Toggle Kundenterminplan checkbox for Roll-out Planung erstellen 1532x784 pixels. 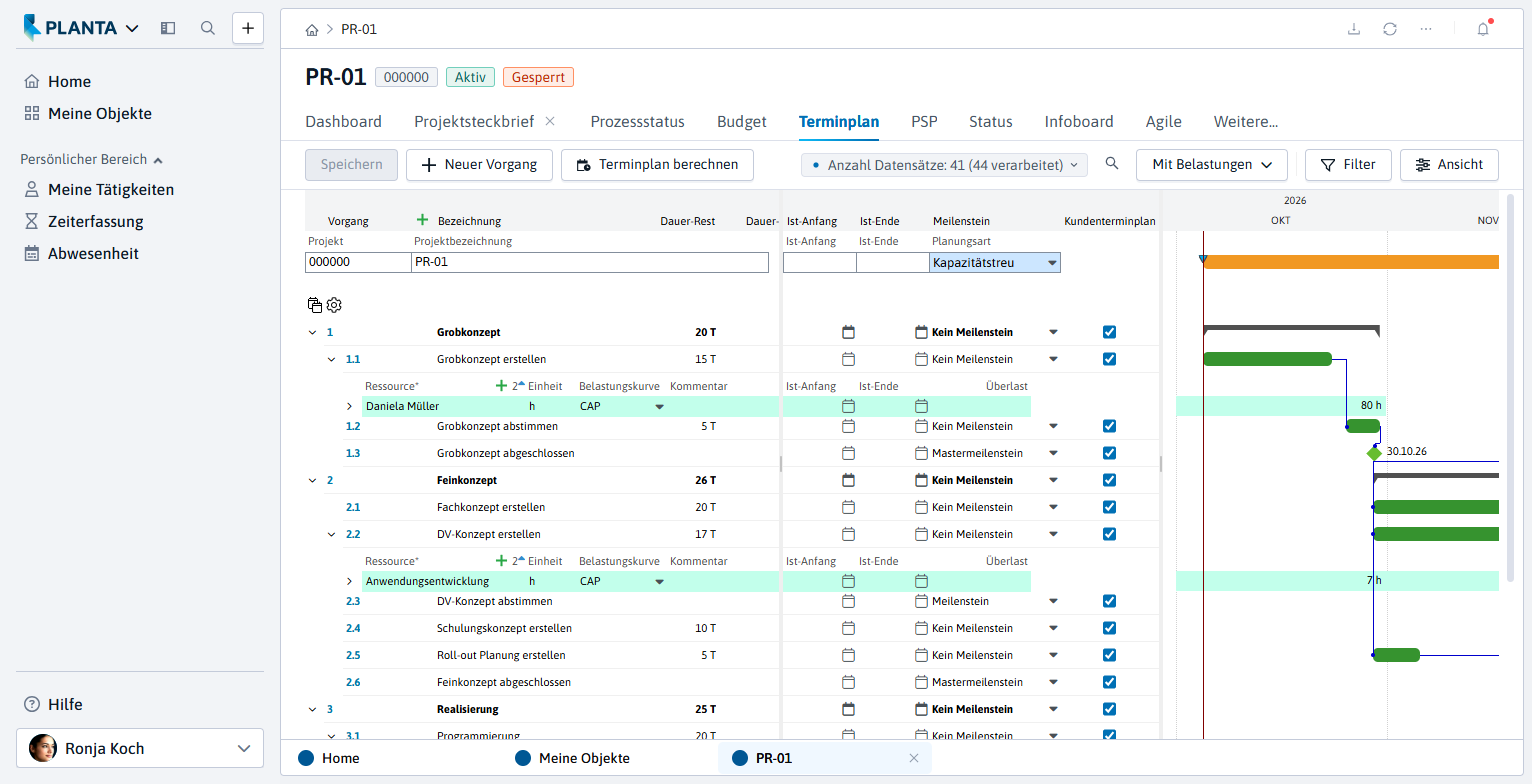point(1109,655)
